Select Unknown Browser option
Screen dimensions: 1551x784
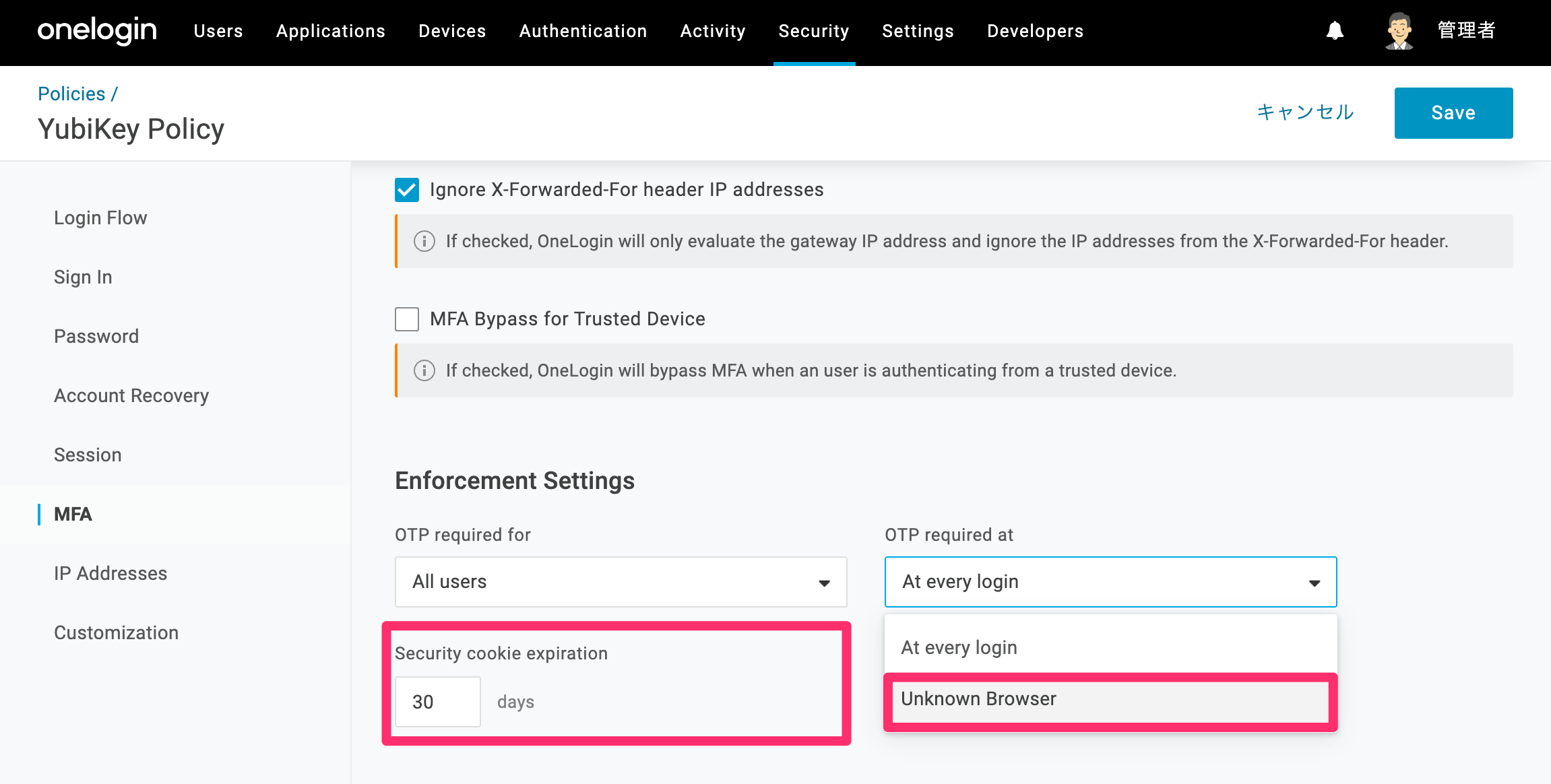pos(1110,699)
